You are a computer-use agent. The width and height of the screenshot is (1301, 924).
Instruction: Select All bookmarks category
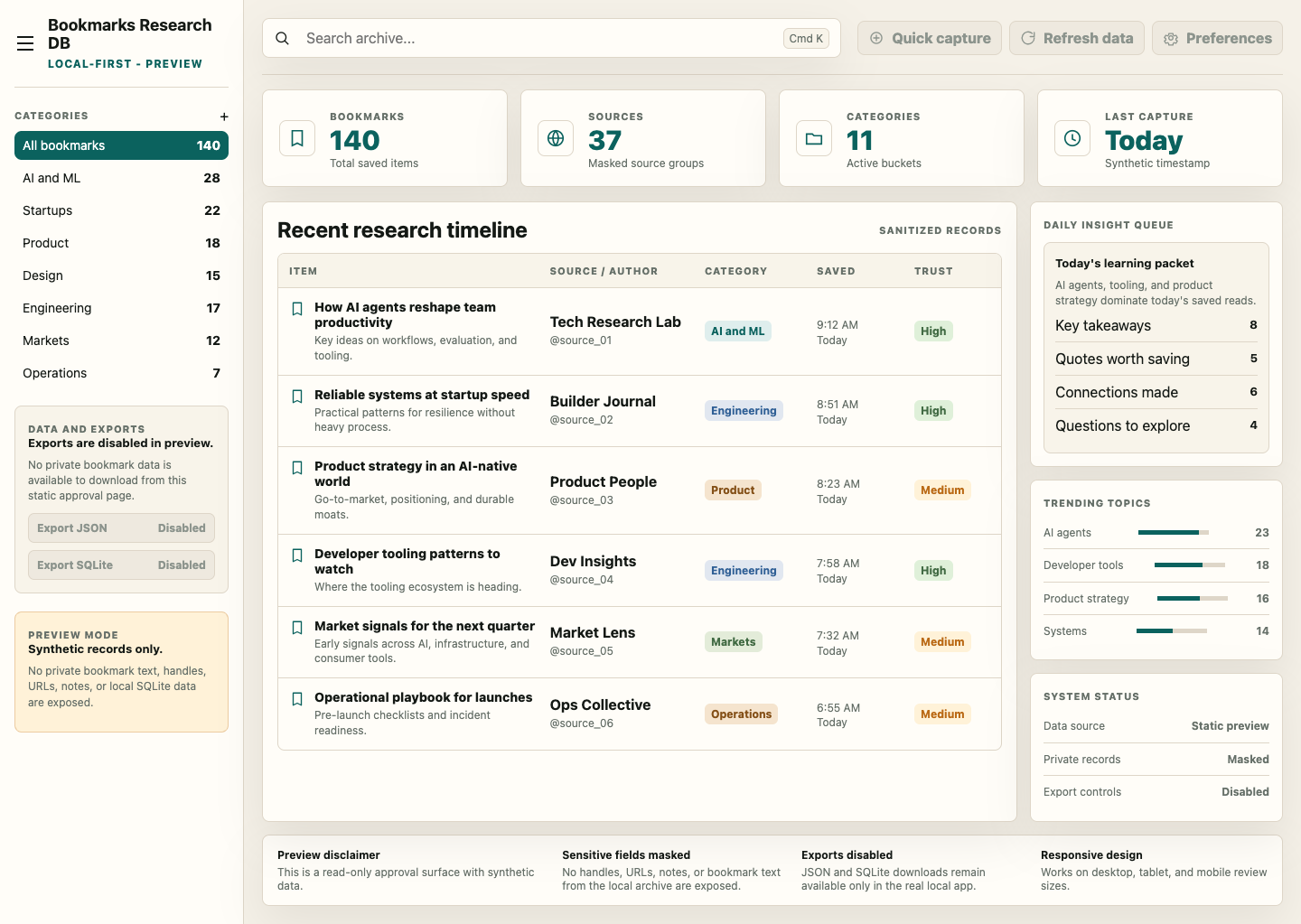121,145
